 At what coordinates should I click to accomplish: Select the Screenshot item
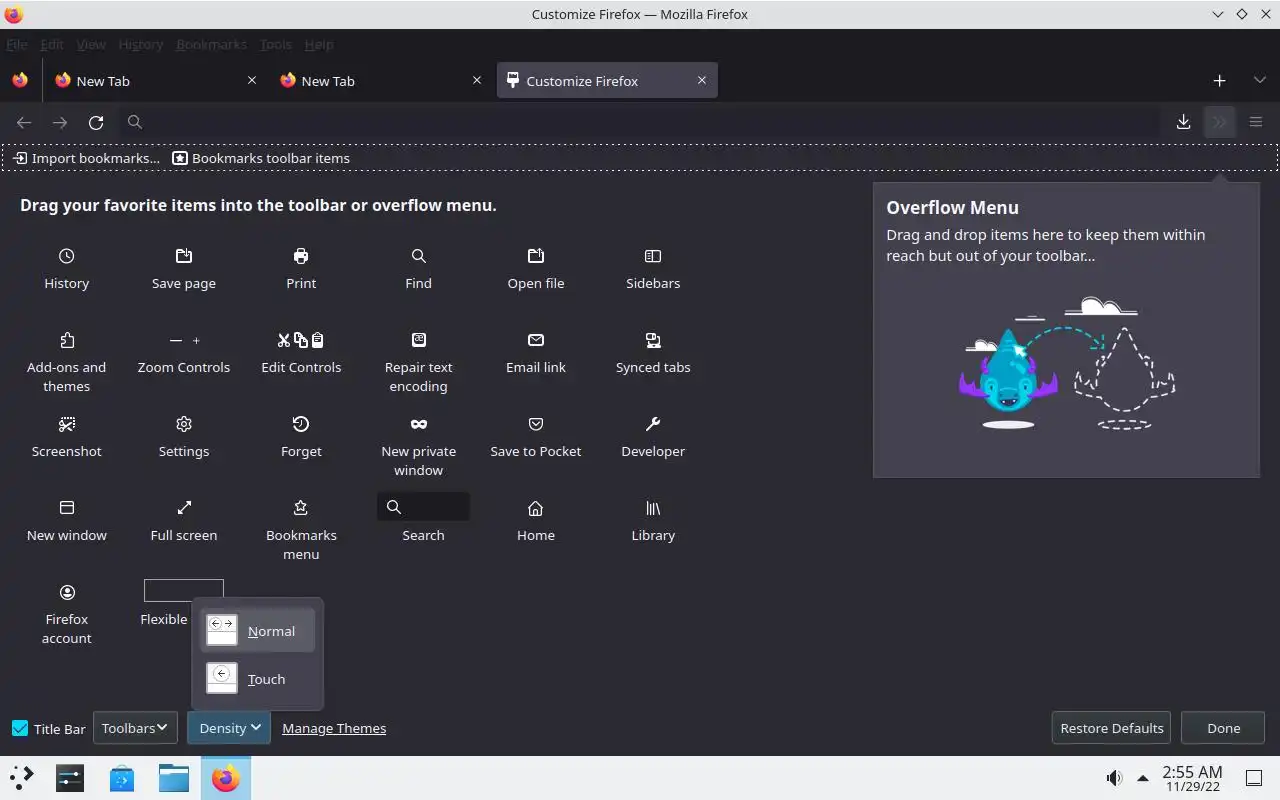click(67, 437)
